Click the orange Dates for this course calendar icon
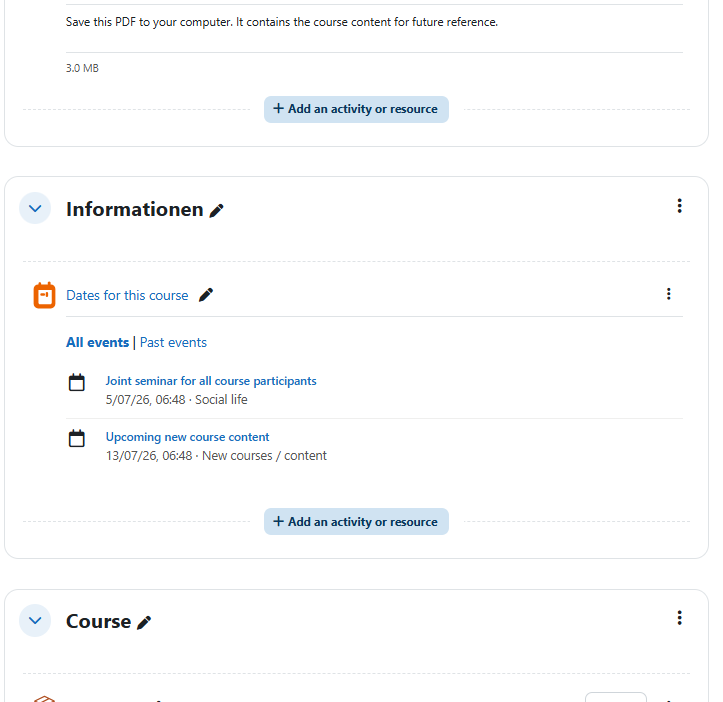The image size is (723, 702). coord(44,295)
